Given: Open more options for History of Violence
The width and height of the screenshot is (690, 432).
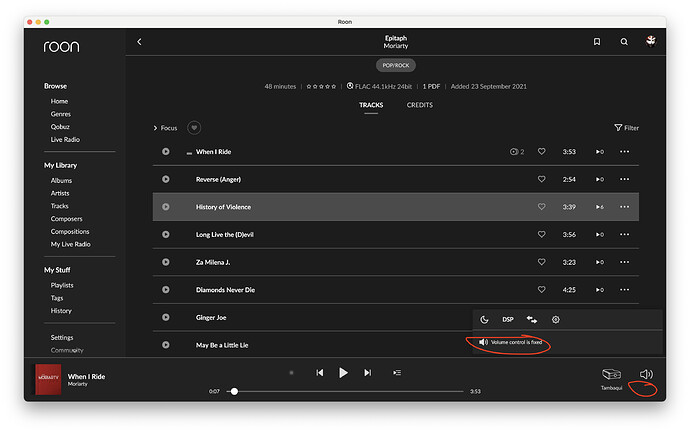Looking at the screenshot, I should (x=624, y=207).
